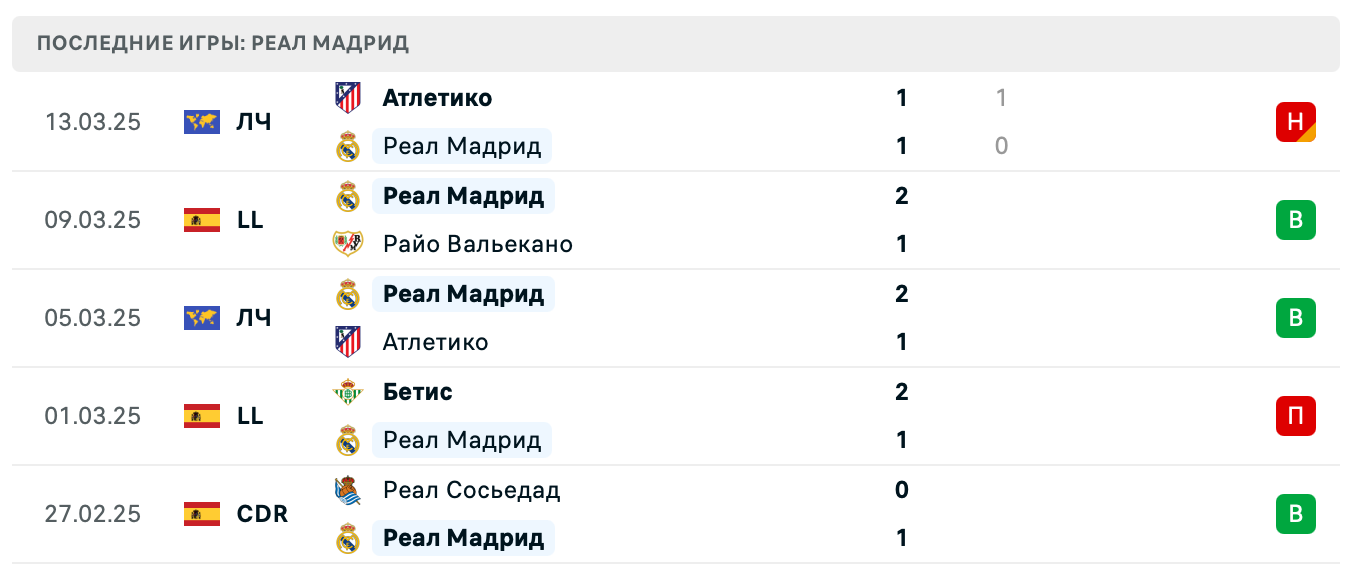The height and width of the screenshot is (576, 1354).
Task: Click the European flag icon beside ЛЧ on 13.03.25
Action: [x=202, y=121]
